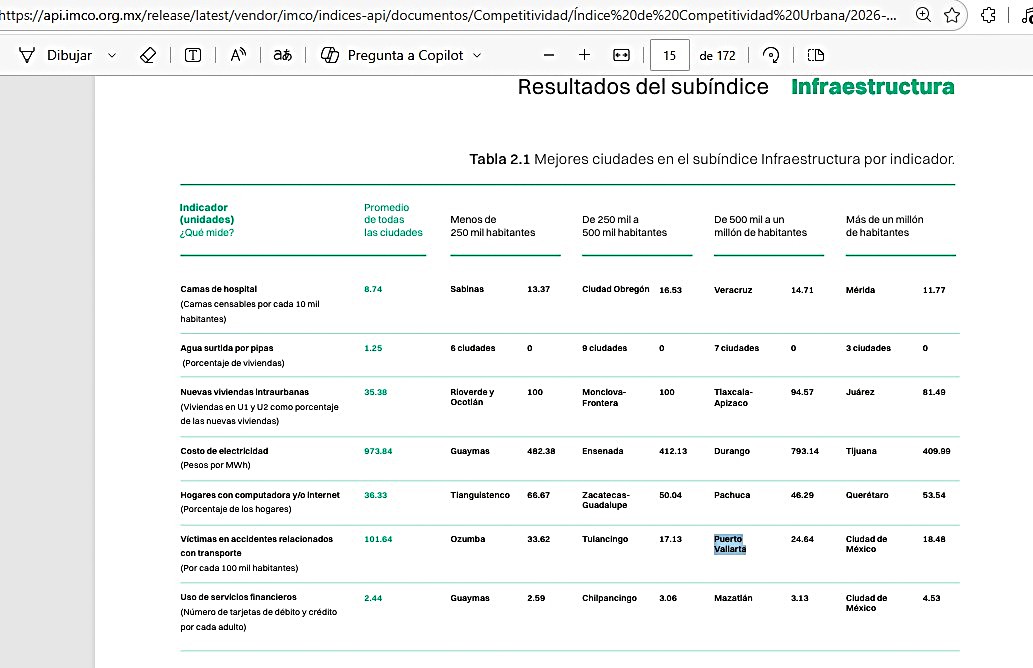Click the api.imco.org.mx address bar URL
Viewport: 1033px width, 668px height.
[448, 15]
